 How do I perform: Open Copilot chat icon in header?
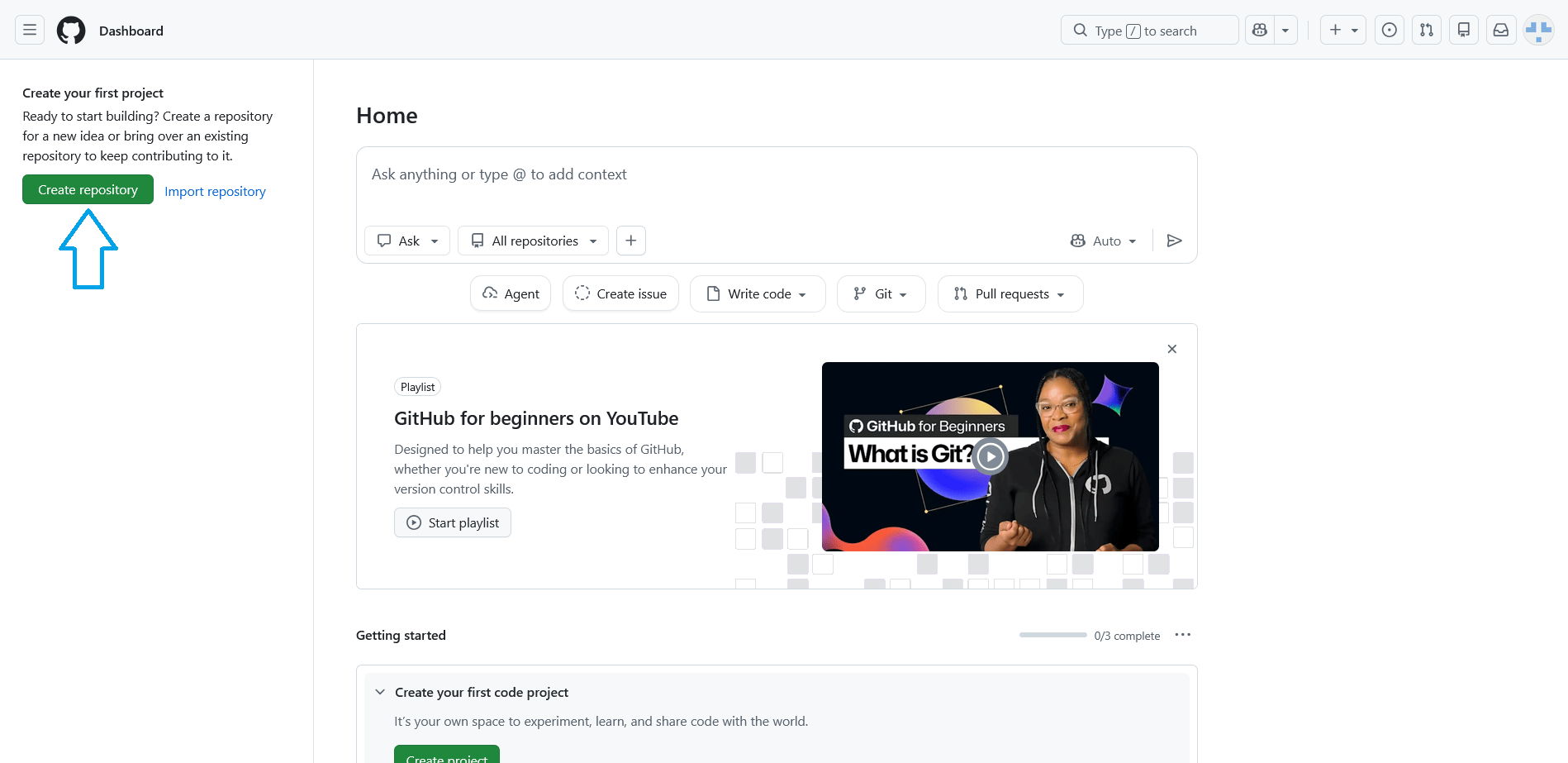click(x=1259, y=31)
